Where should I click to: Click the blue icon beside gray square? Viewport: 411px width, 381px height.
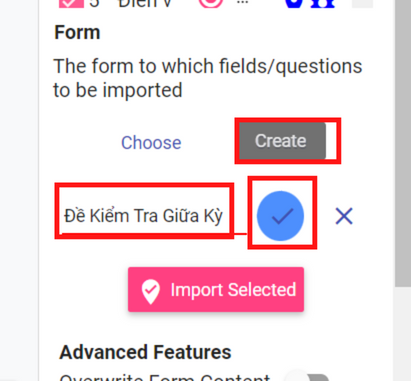tap(322, 3)
